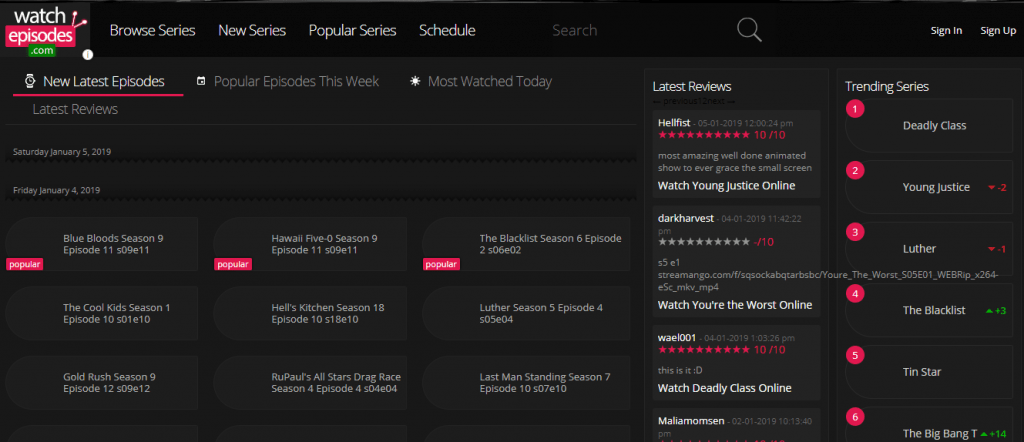Click the info icon beside the logo
Image resolution: width=1024 pixels, height=442 pixels.
(88, 55)
